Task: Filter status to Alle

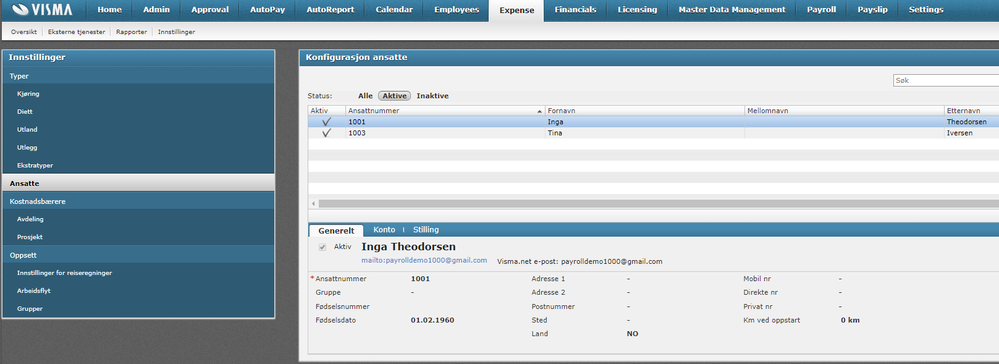Action: click(x=365, y=96)
